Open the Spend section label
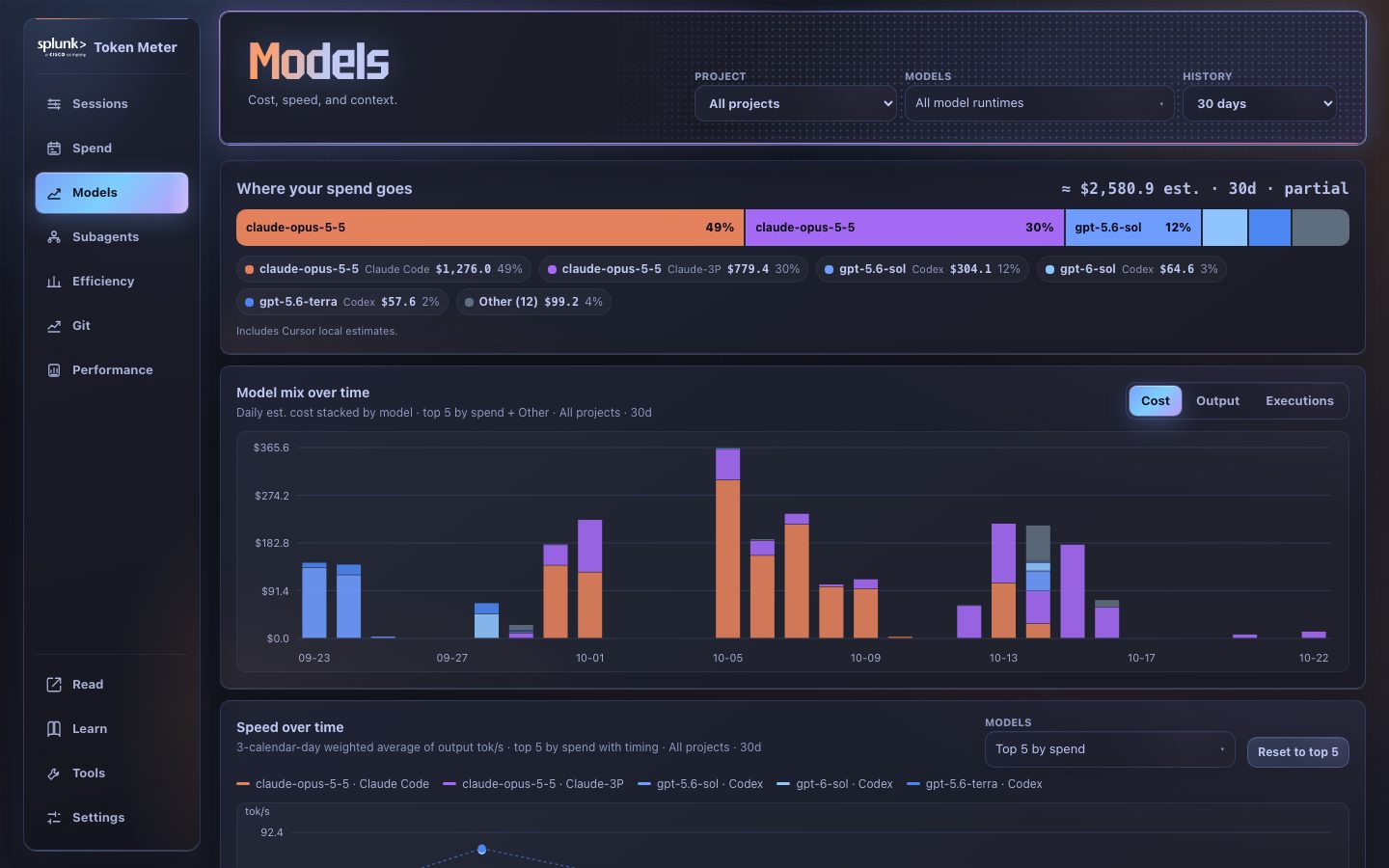 [x=92, y=149]
